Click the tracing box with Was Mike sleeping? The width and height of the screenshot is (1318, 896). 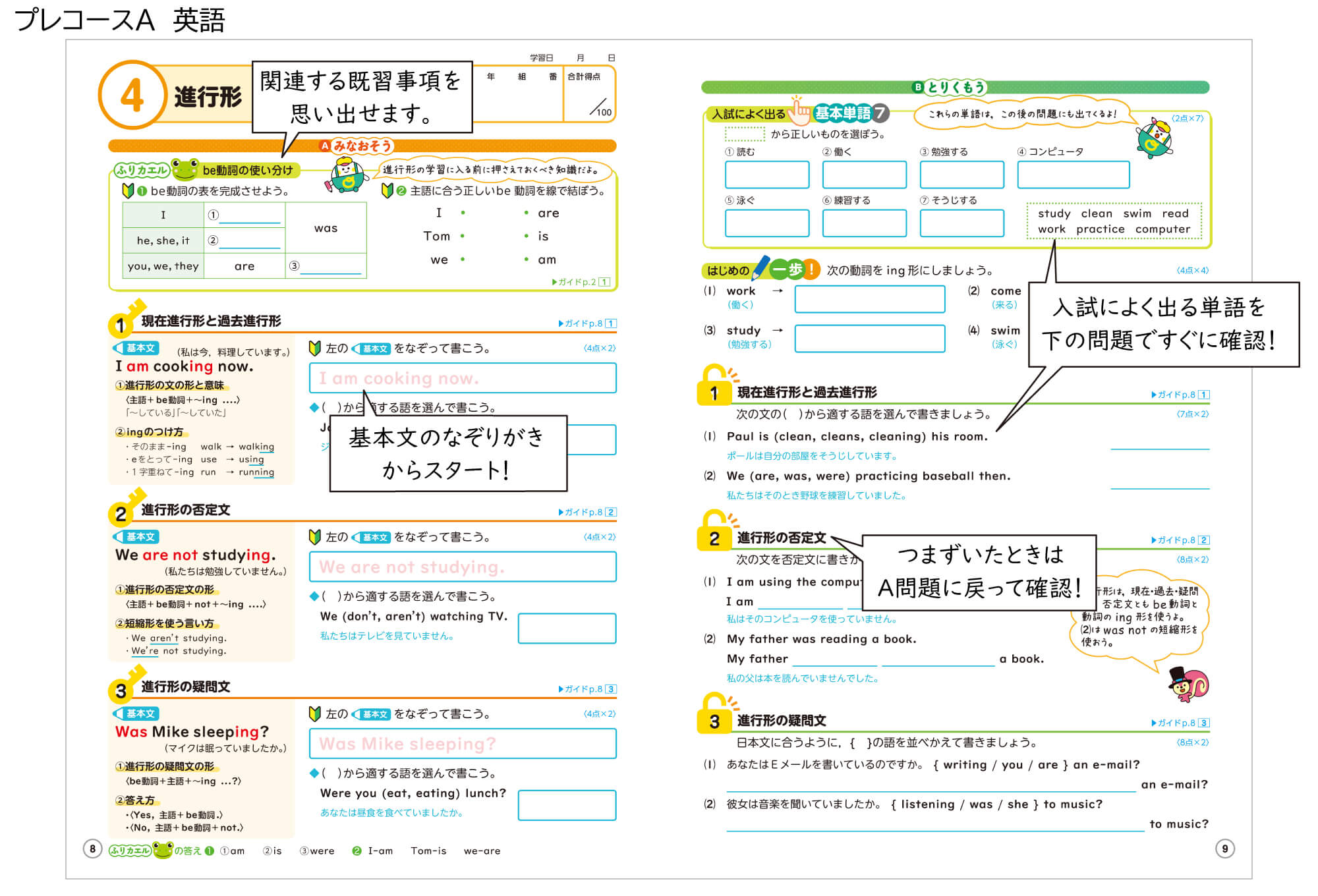(x=463, y=743)
